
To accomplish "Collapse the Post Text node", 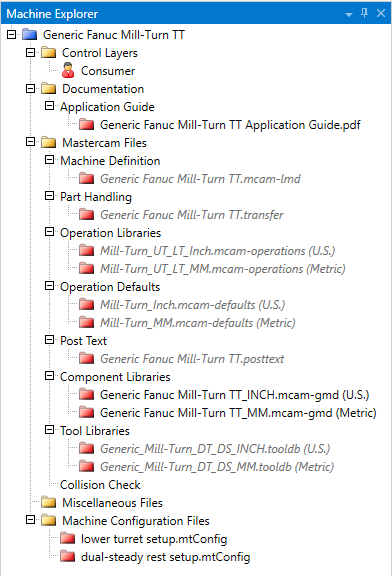I will point(49,340).
